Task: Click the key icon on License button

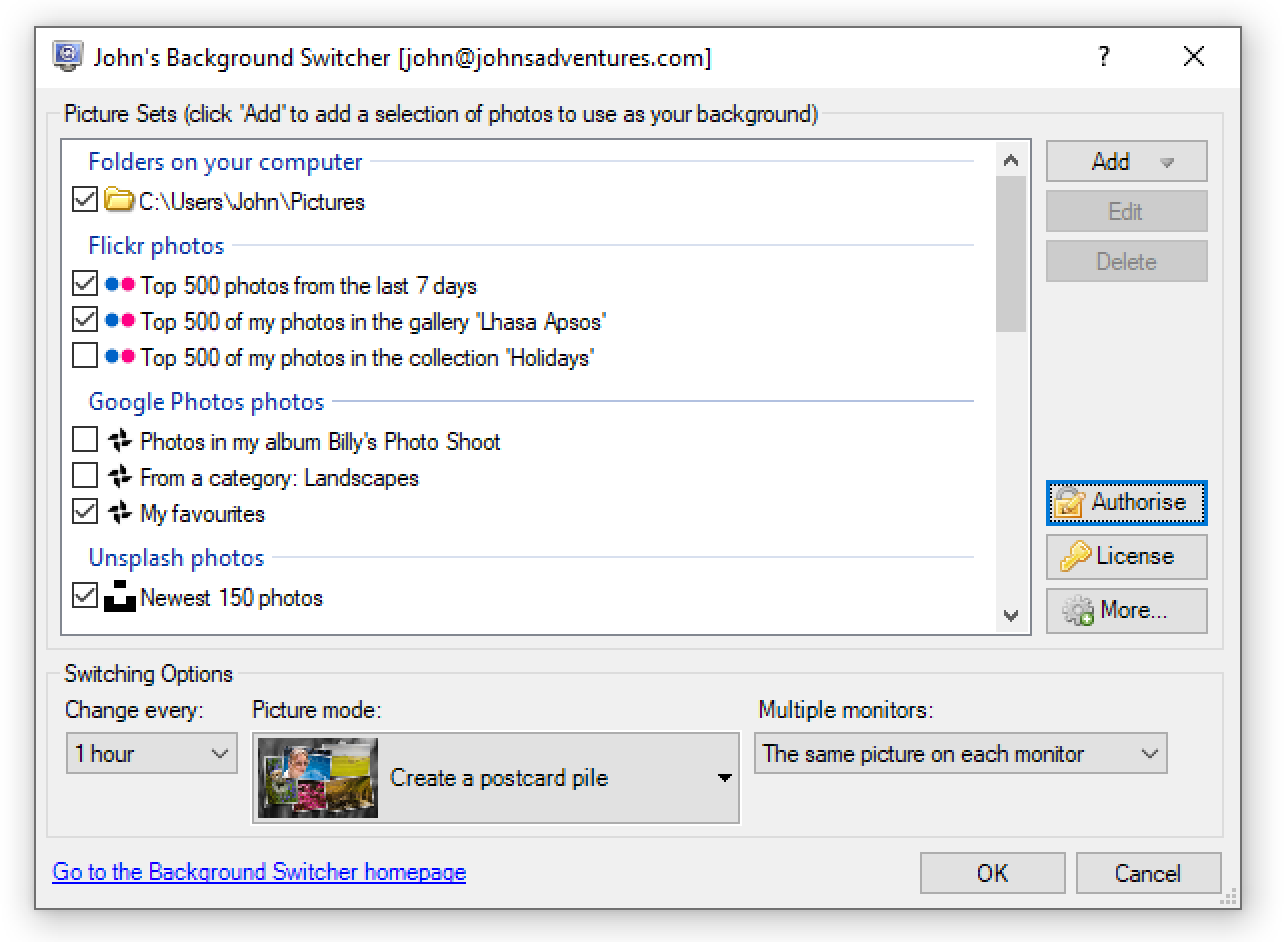Action: [x=1075, y=556]
